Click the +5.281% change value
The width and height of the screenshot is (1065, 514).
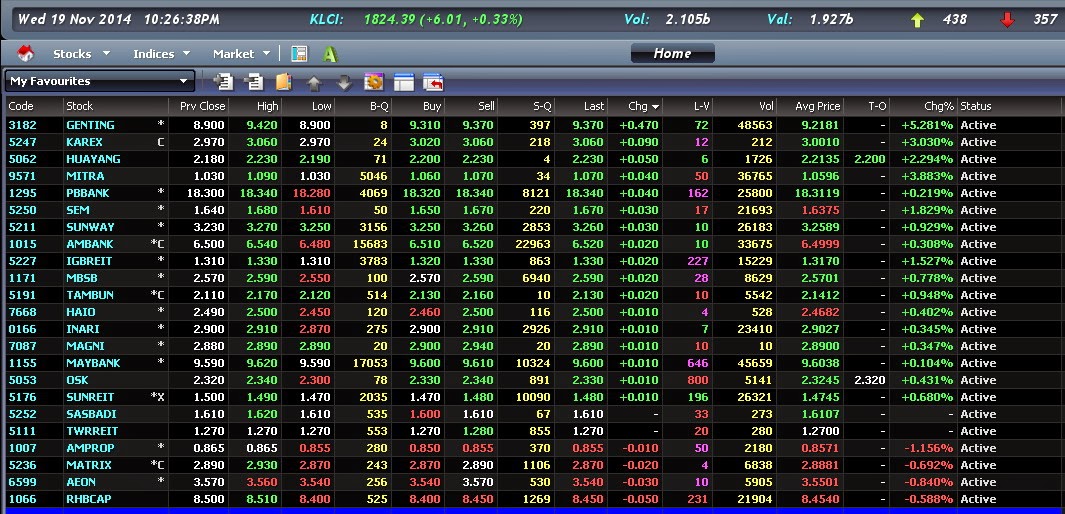pos(928,125)
